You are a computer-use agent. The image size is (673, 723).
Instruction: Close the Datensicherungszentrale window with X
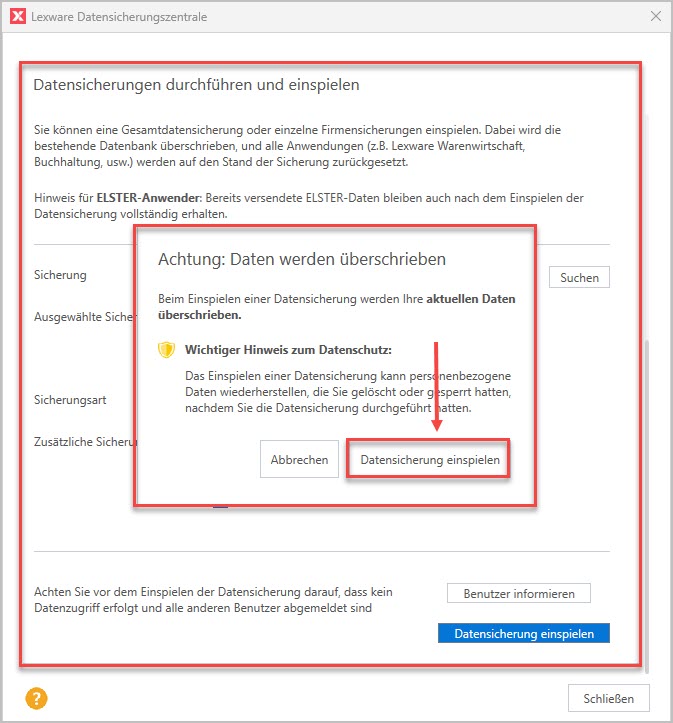656,17
